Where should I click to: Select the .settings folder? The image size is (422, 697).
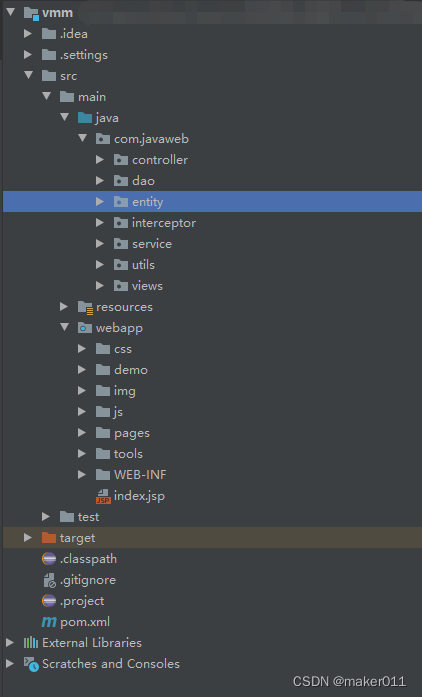click(84, 55)
